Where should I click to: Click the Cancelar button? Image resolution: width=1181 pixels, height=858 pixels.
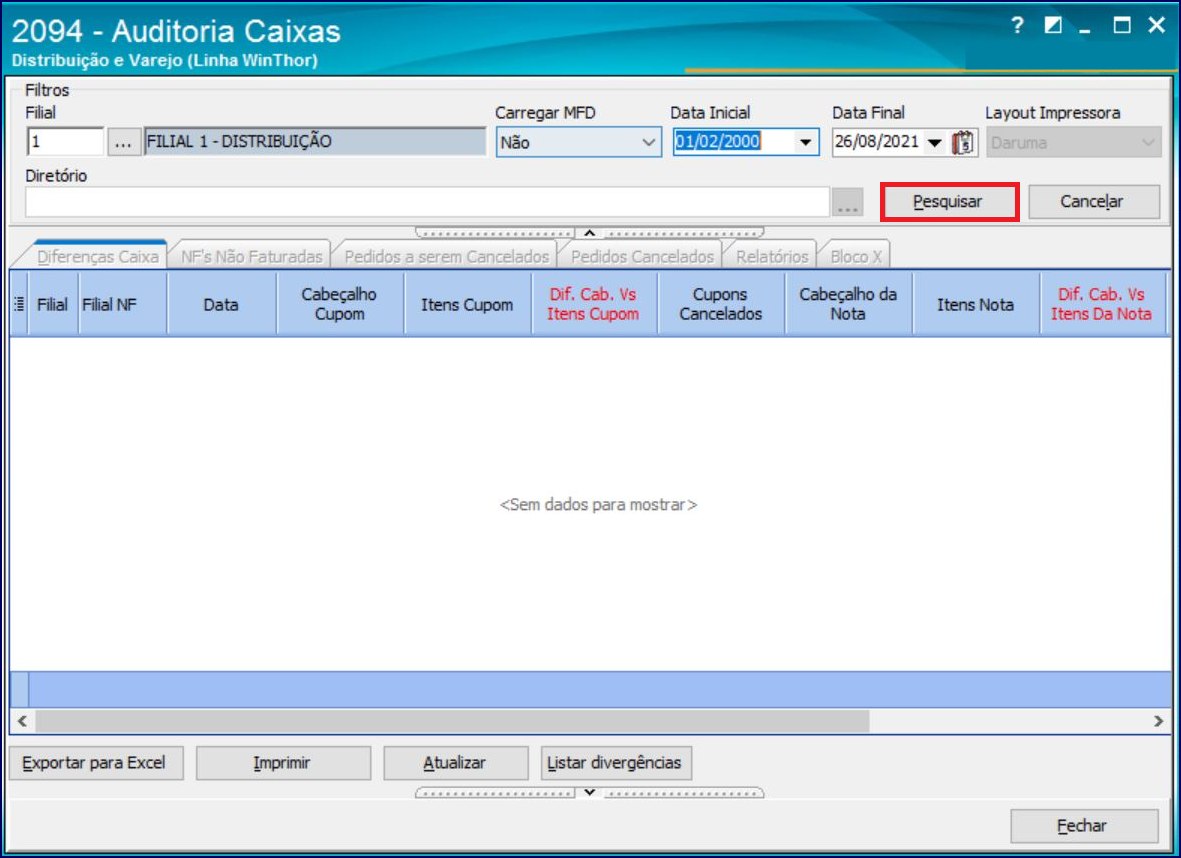[1094, 202]
